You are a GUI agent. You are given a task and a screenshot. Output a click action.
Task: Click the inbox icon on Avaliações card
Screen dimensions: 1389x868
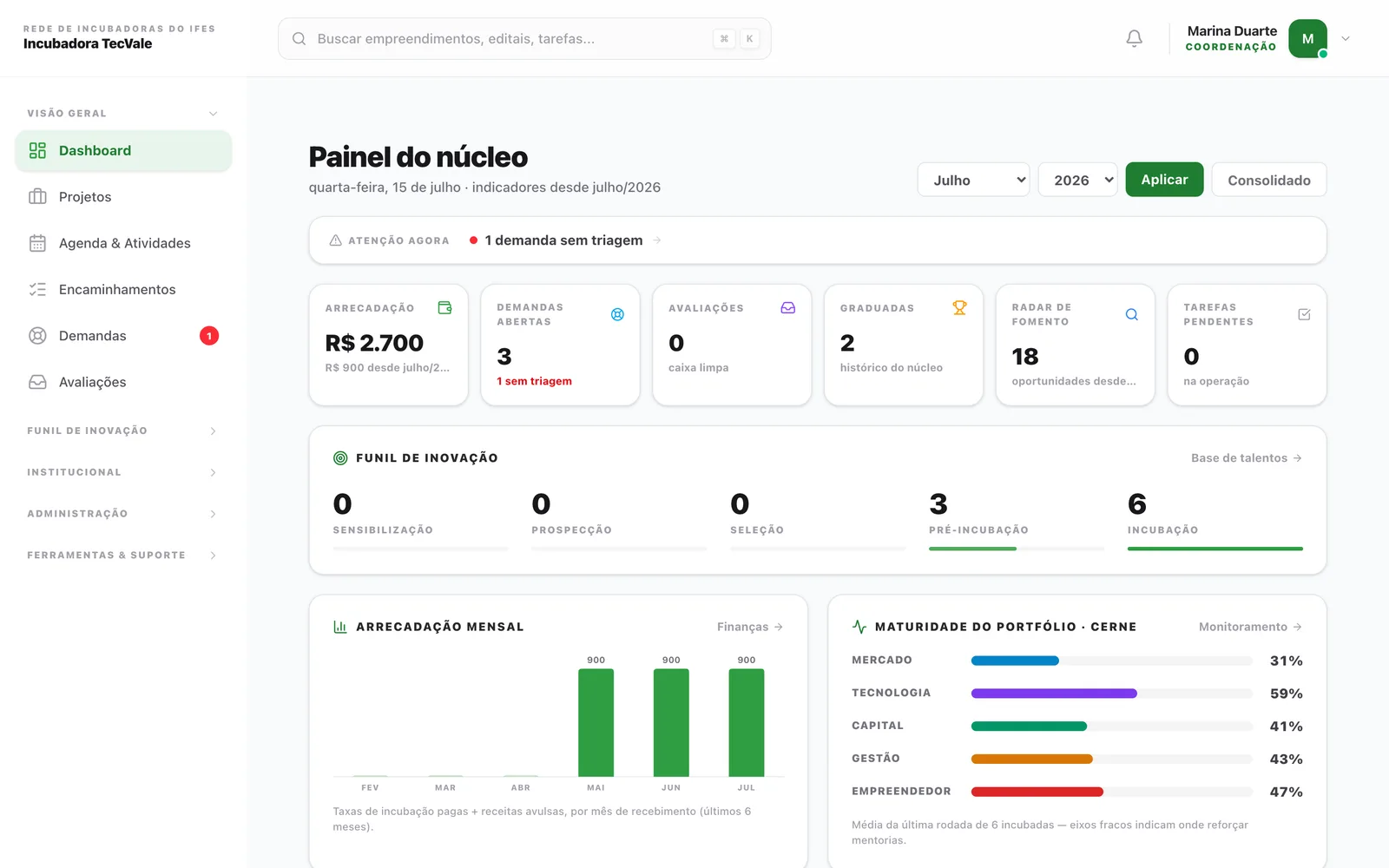click(x=787, y=307)
